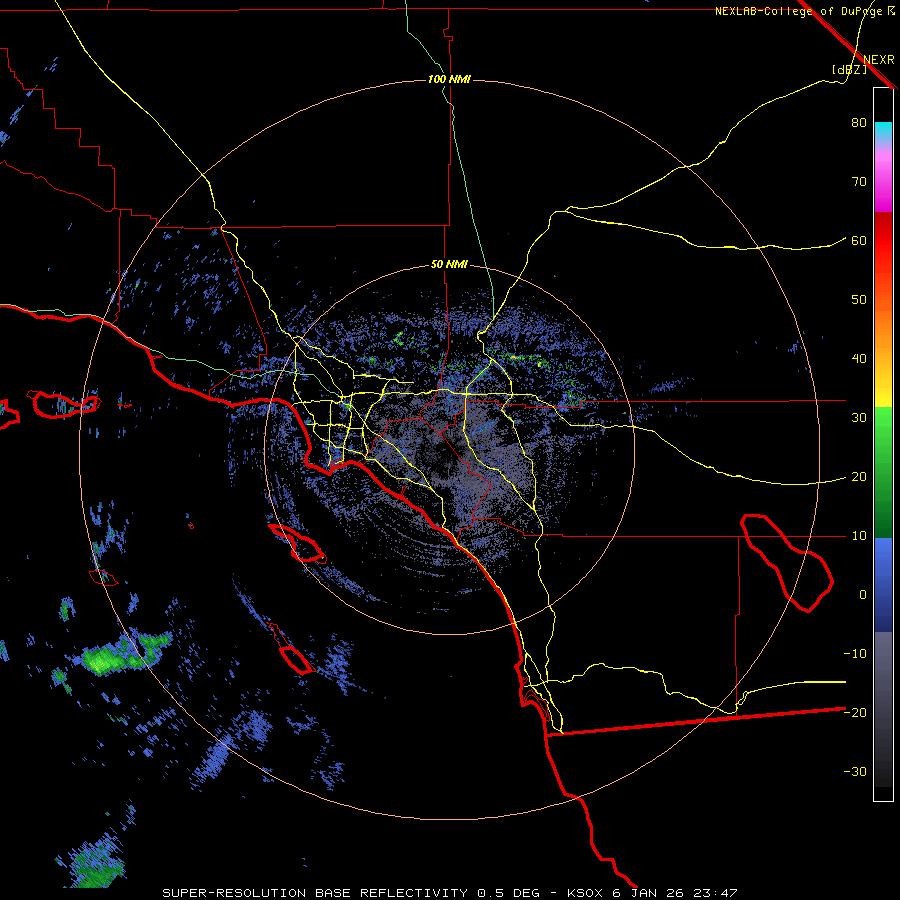This screenshot has width=900, height=900.
Task: Click the 0 value on the dBZ scale
Action: (863, 595)
